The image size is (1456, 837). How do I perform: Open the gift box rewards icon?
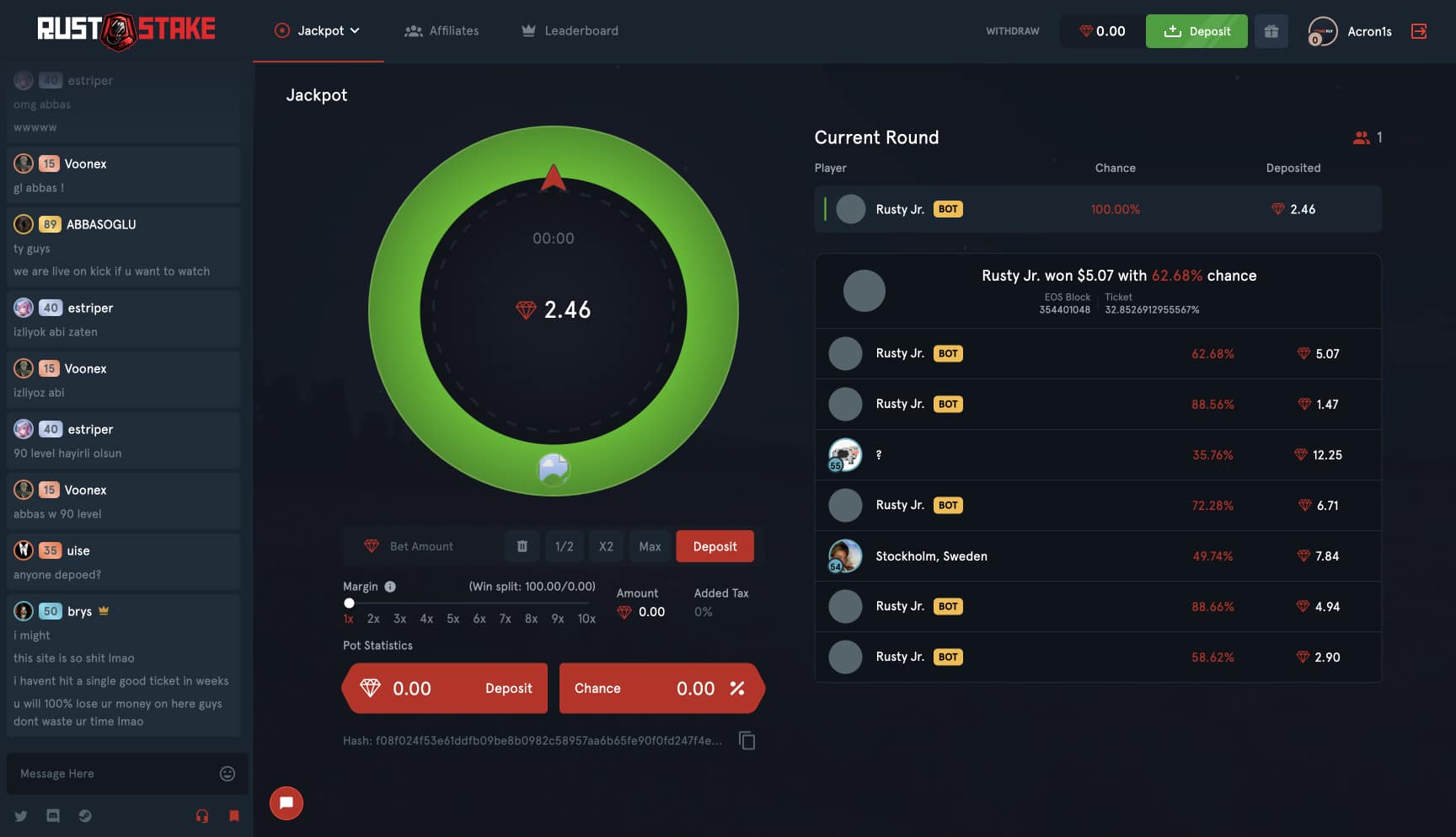tap(1271, 31)
